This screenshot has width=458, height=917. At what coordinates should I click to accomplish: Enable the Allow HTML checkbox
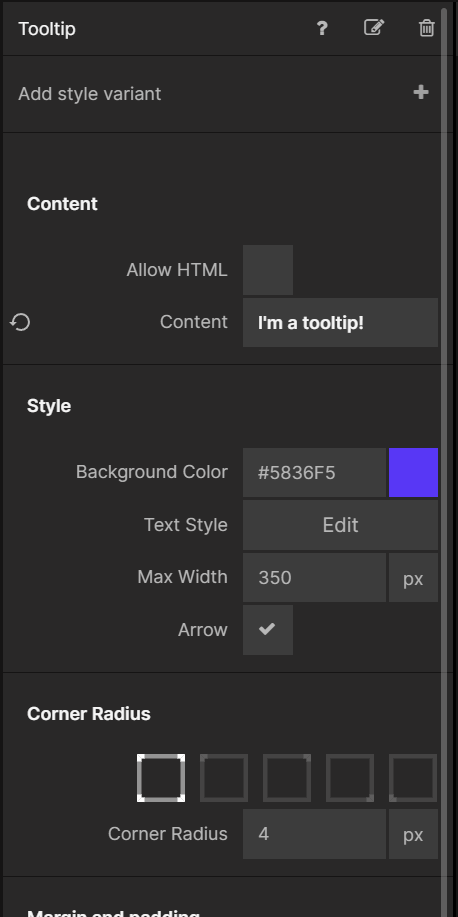pyautogui.click(x=268, y=270)
